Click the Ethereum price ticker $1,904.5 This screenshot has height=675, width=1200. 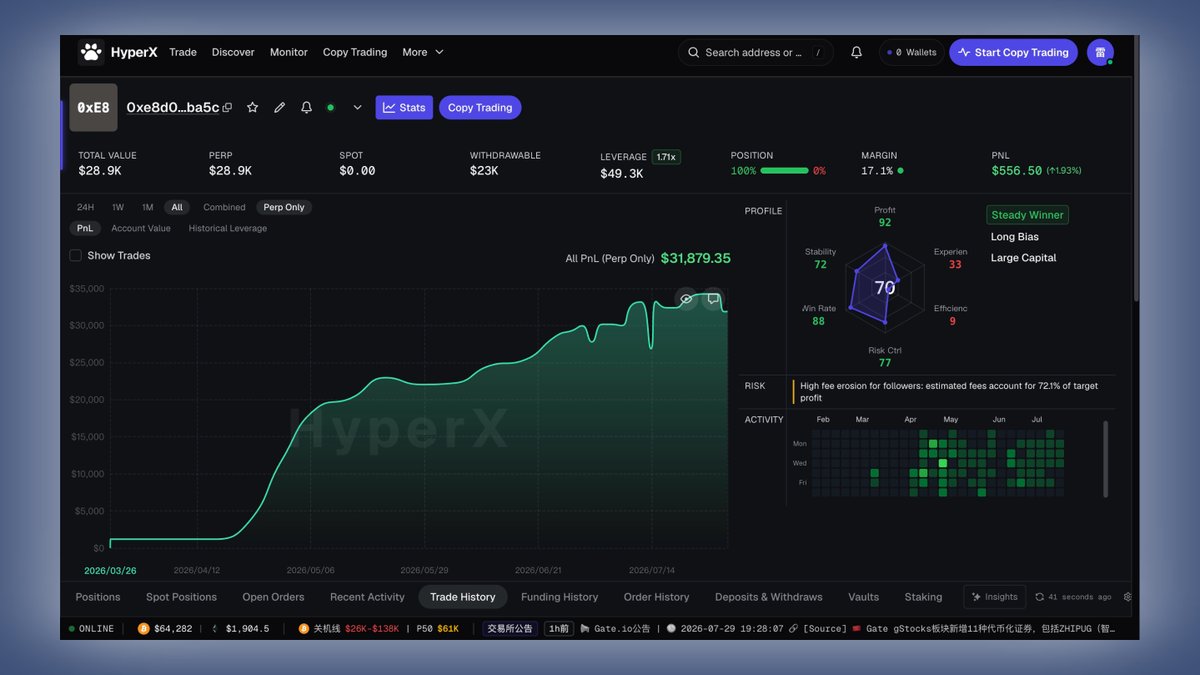click(x=240, y=629)
